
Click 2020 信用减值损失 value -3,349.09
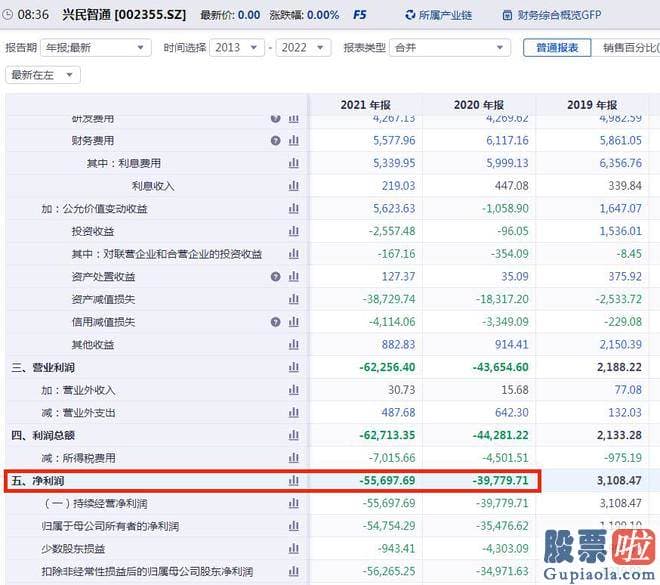tap(505, 322)
